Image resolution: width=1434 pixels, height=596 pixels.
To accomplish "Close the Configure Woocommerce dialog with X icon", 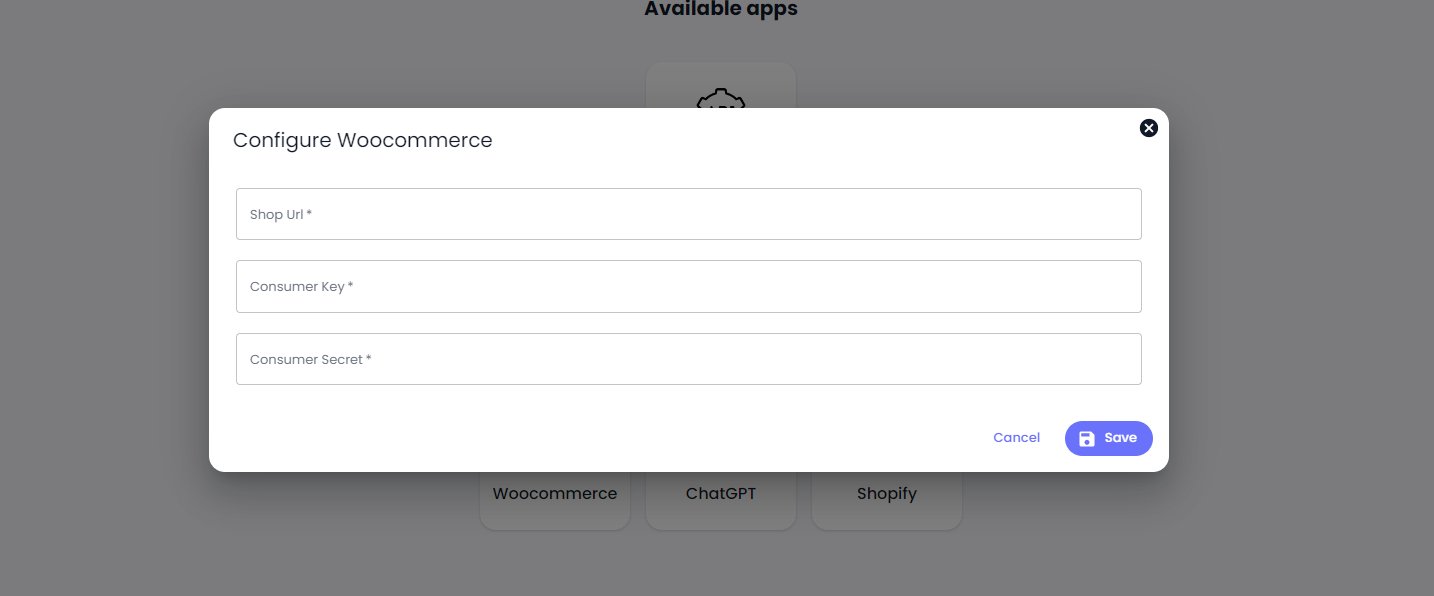I will pyautogui.click(x=1148, y=128).
